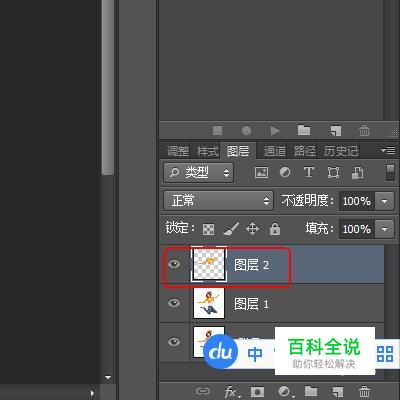Filter for adjustment layers

[x=285, y=172]
